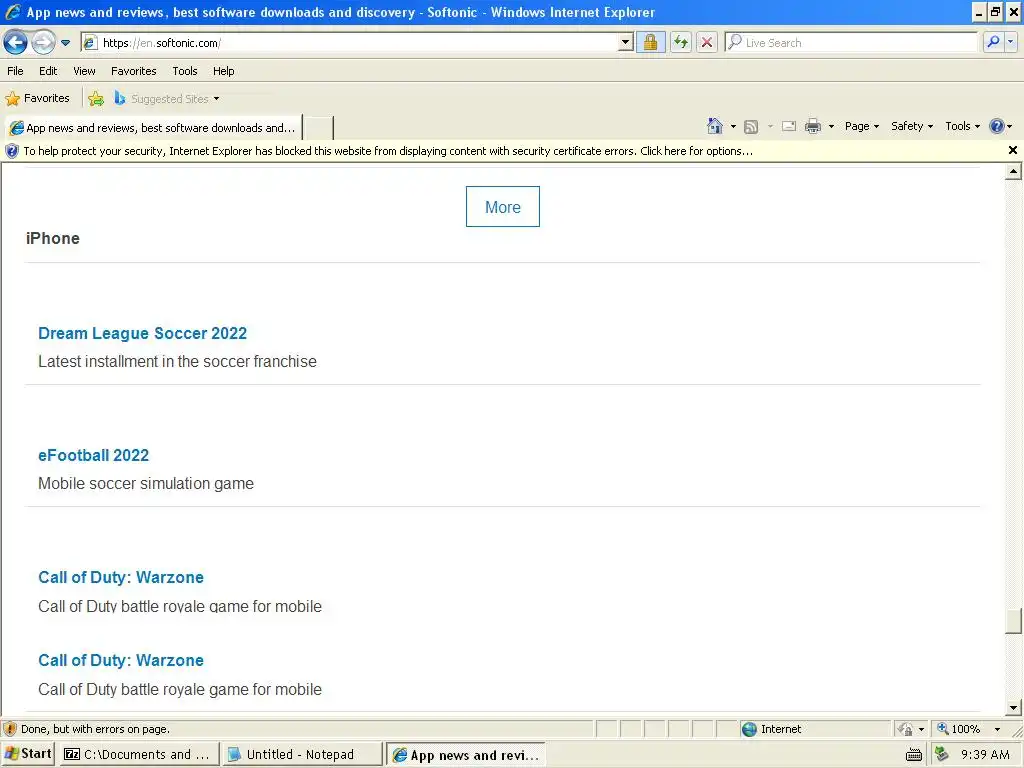Click the Read Mail icon

[789, 126]
